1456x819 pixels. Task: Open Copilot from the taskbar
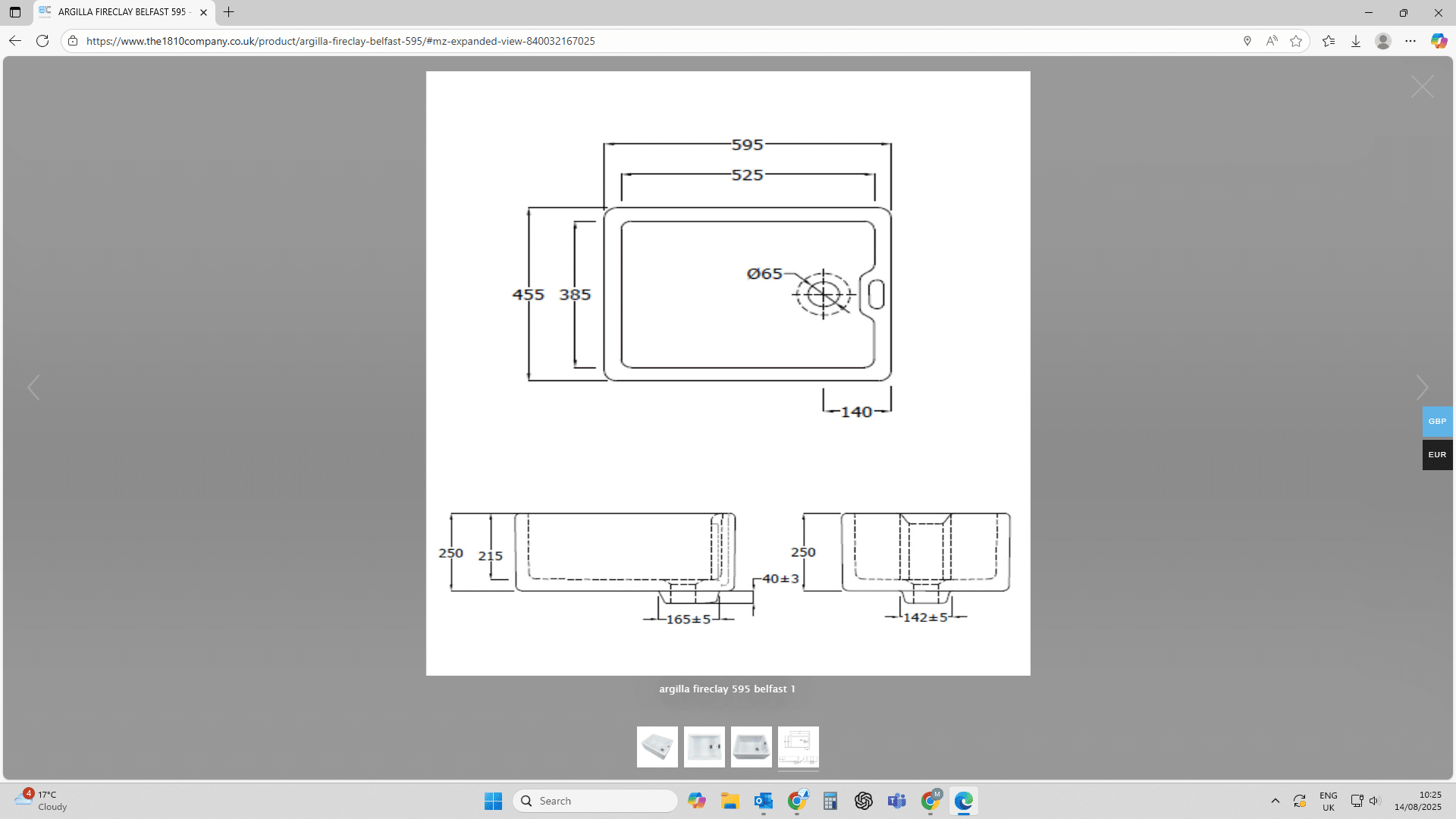[697, 801]
